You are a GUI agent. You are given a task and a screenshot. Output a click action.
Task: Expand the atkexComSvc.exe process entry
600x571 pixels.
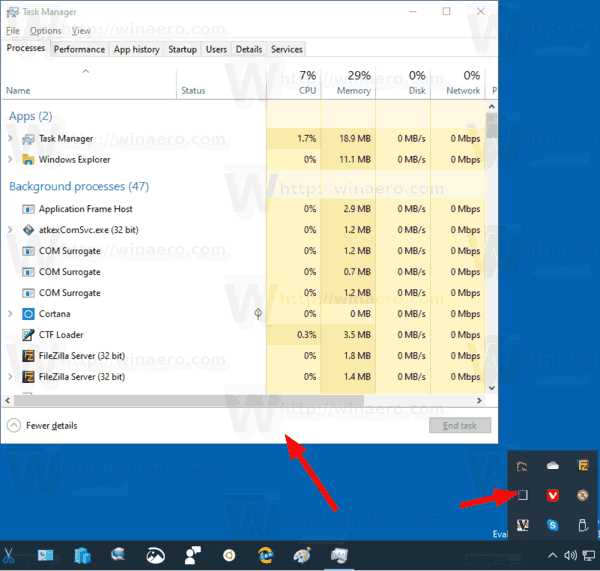pyautogui.click(x=10, y=230)
